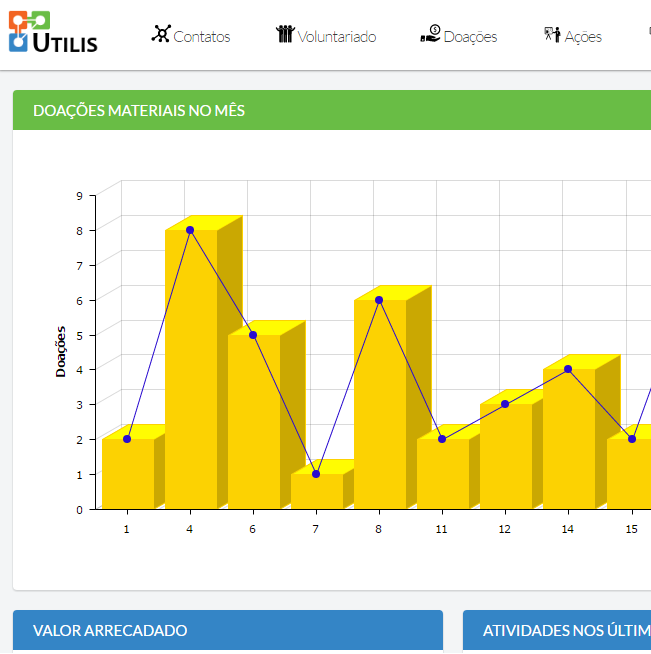The width and height of the screenshot is (651, 654).
Task: Click the data point for day 11
Action: [x=442, y=439]
